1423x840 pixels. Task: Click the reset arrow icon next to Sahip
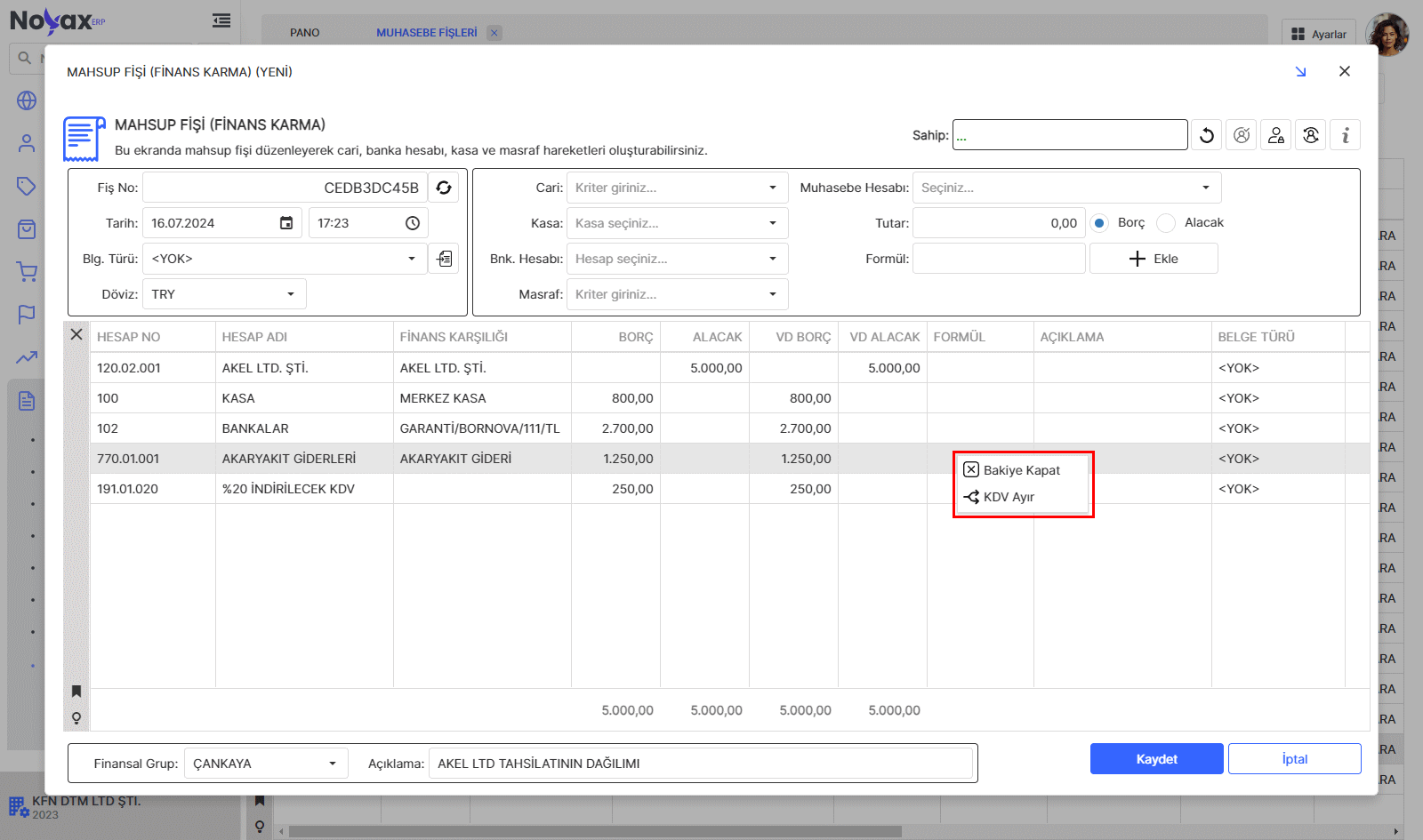[1207, 135]
